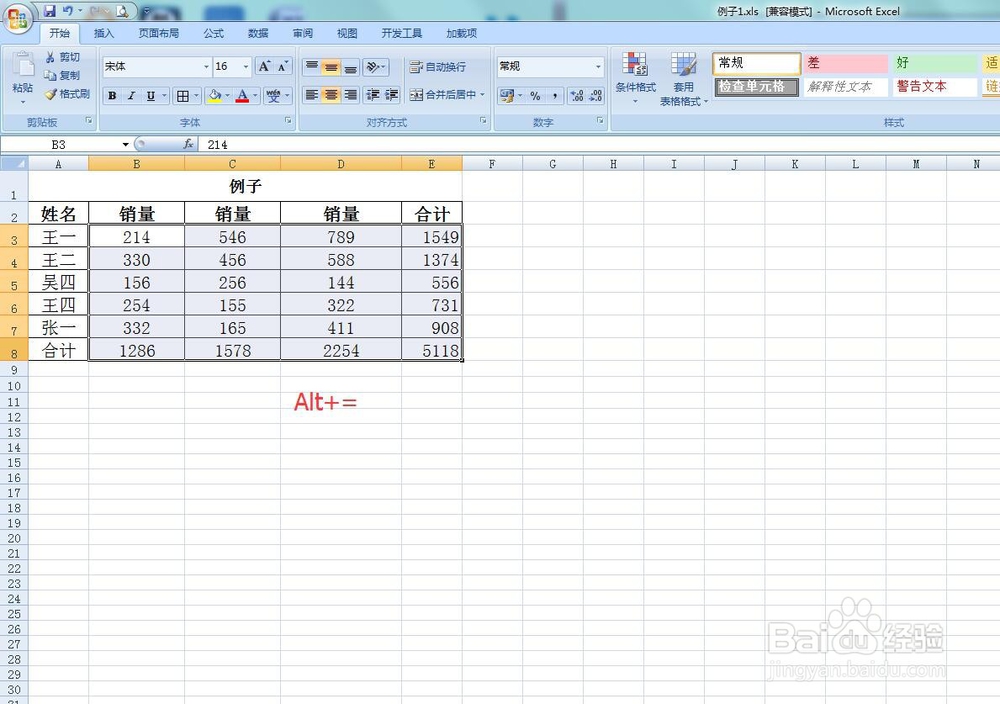1000x704 pixels.
Task: Select the cell containing 5118
Action: click(432, 350)
